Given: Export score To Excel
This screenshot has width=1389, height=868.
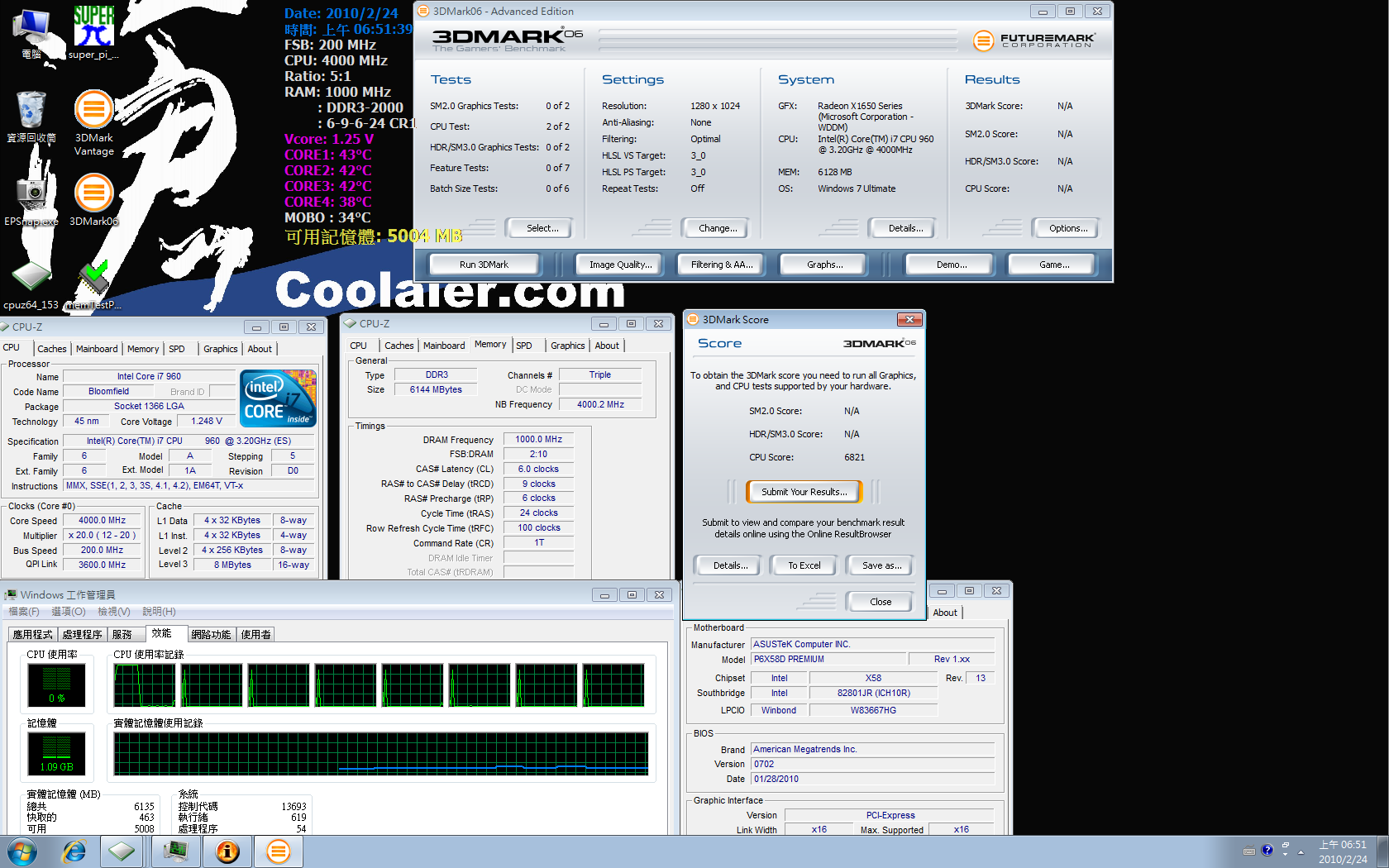Looking at the screenshot, I should [x=804, y=565].
